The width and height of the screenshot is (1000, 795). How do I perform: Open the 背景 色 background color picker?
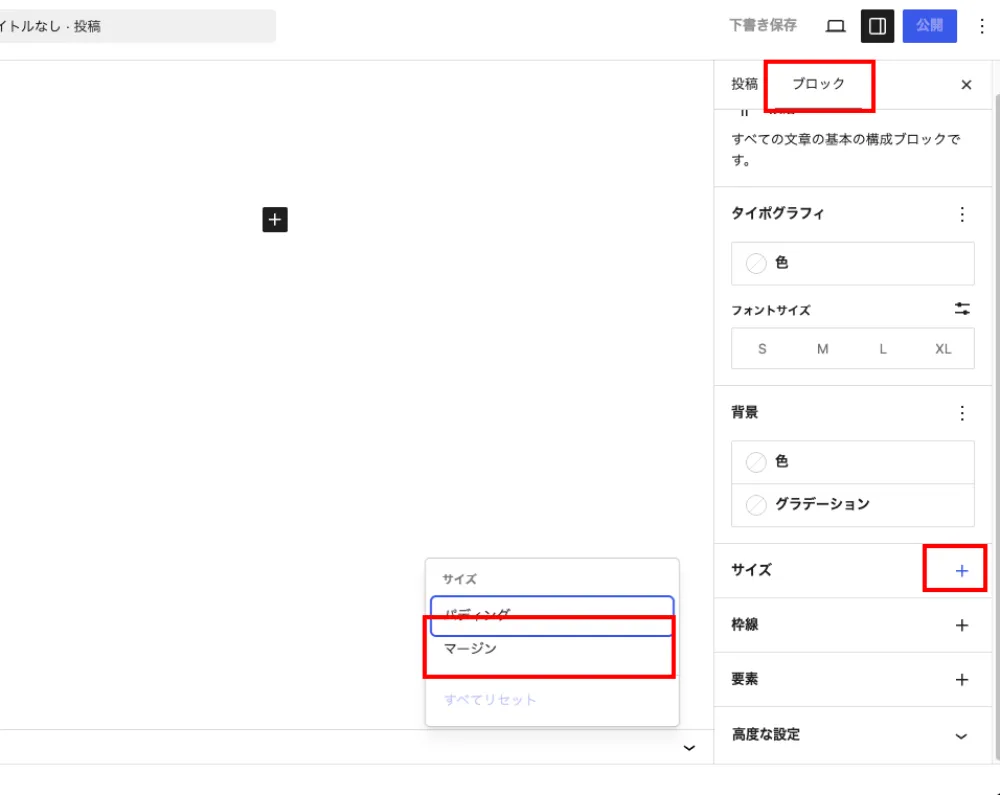[x=853, y=462]
